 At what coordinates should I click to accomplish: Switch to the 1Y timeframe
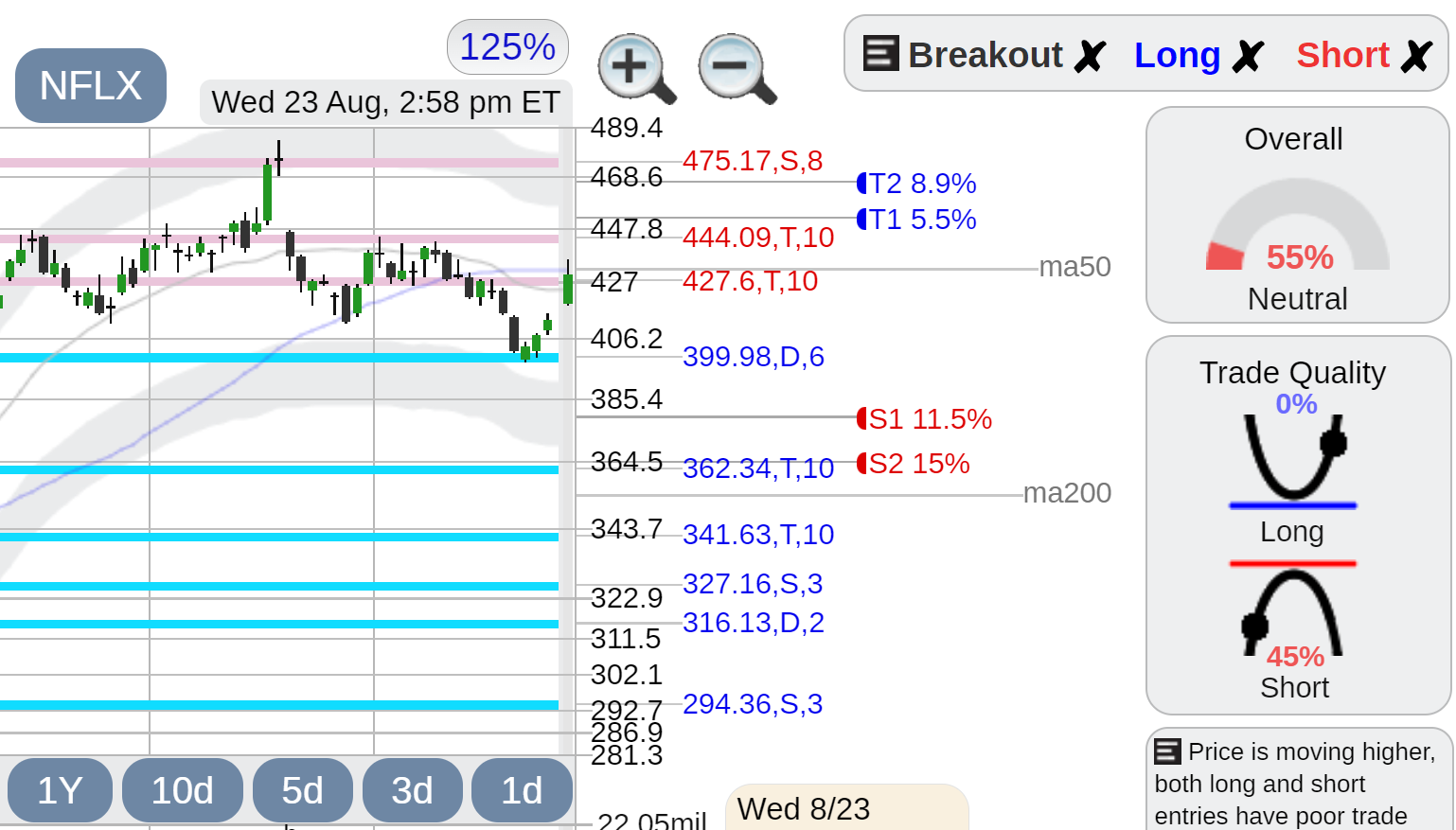pyautogui.click(x=60, y=790)
